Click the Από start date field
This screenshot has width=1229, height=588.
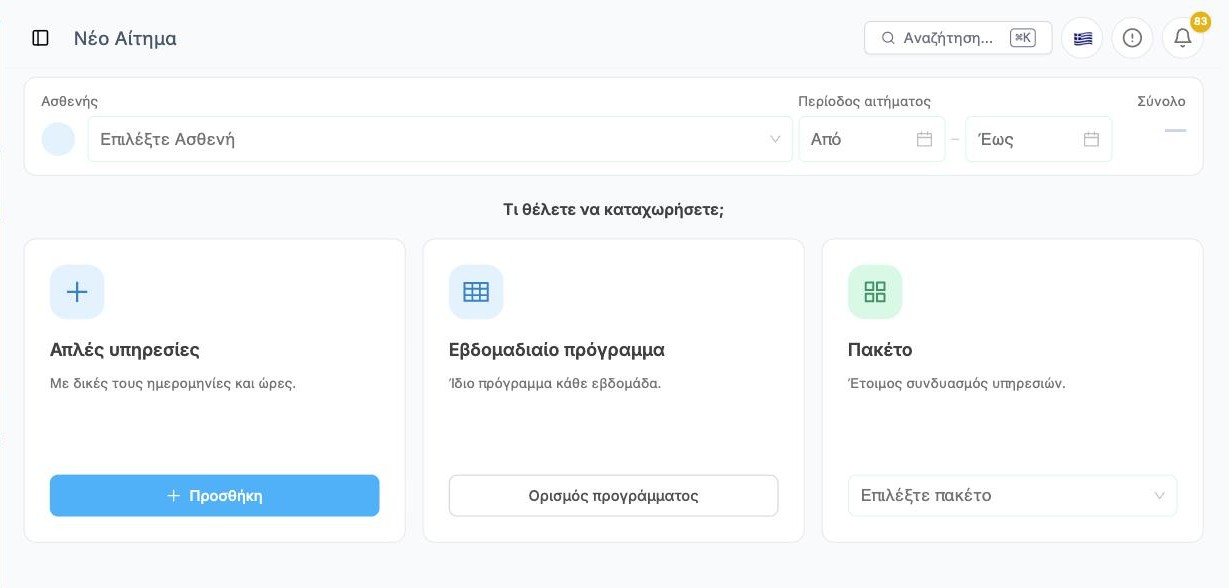tap(872, 139)
